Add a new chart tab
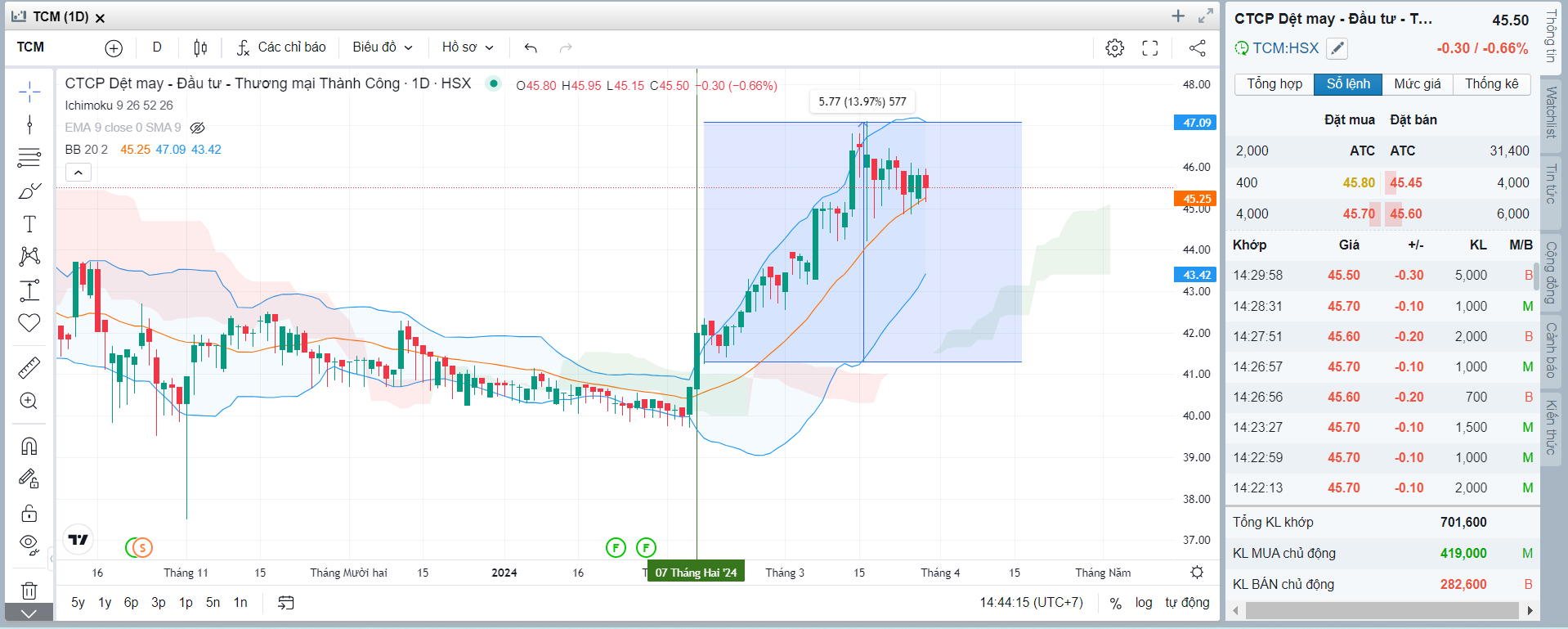The width and height of the screenshot is (1568, 629). click(x=1178, y=16)
